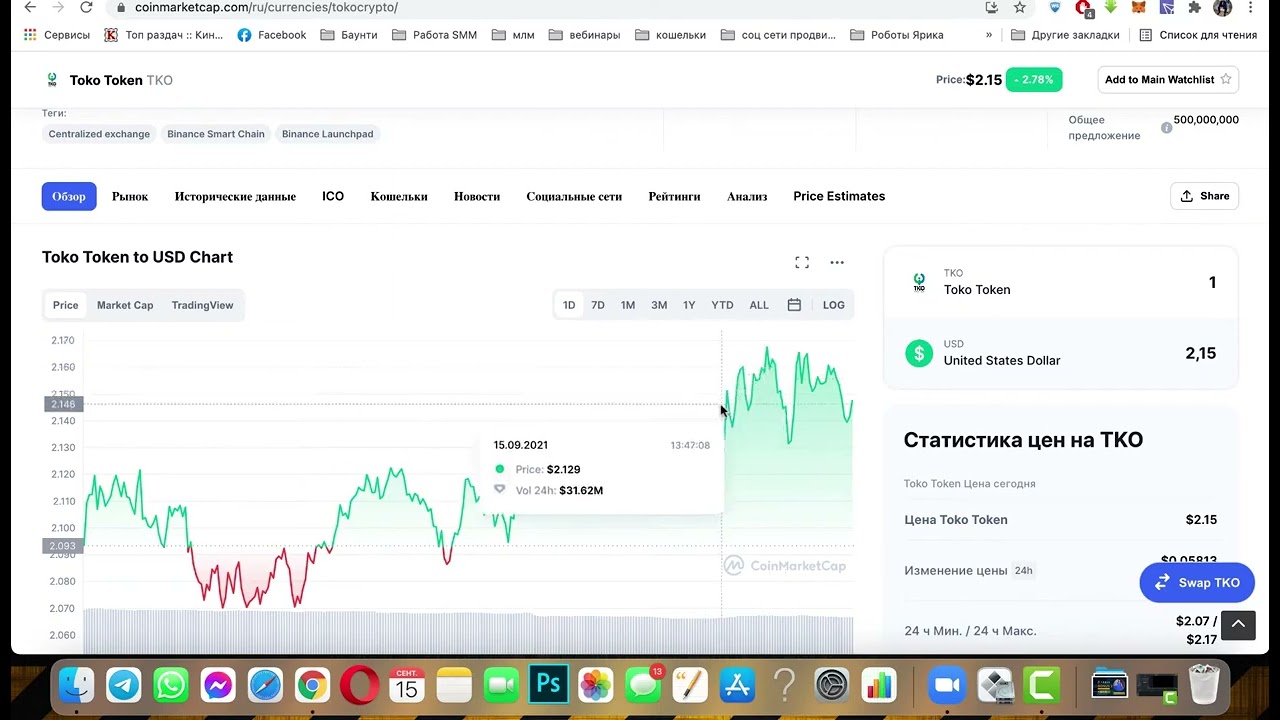Click the browser back arrow
The width and height of the screenshot is (1280, 720).
tap(30, 7)
